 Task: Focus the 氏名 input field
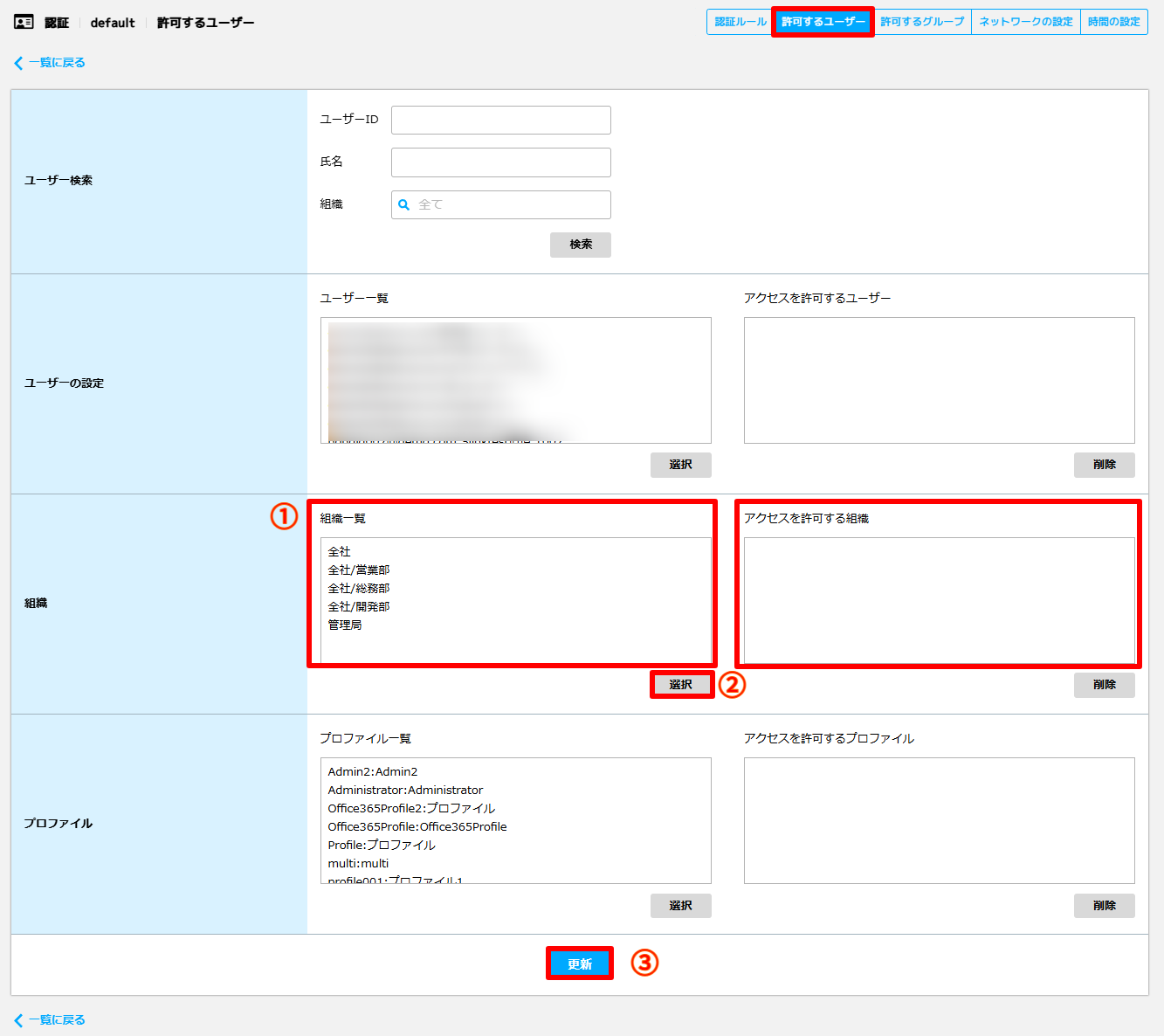(x=501, y=162)
